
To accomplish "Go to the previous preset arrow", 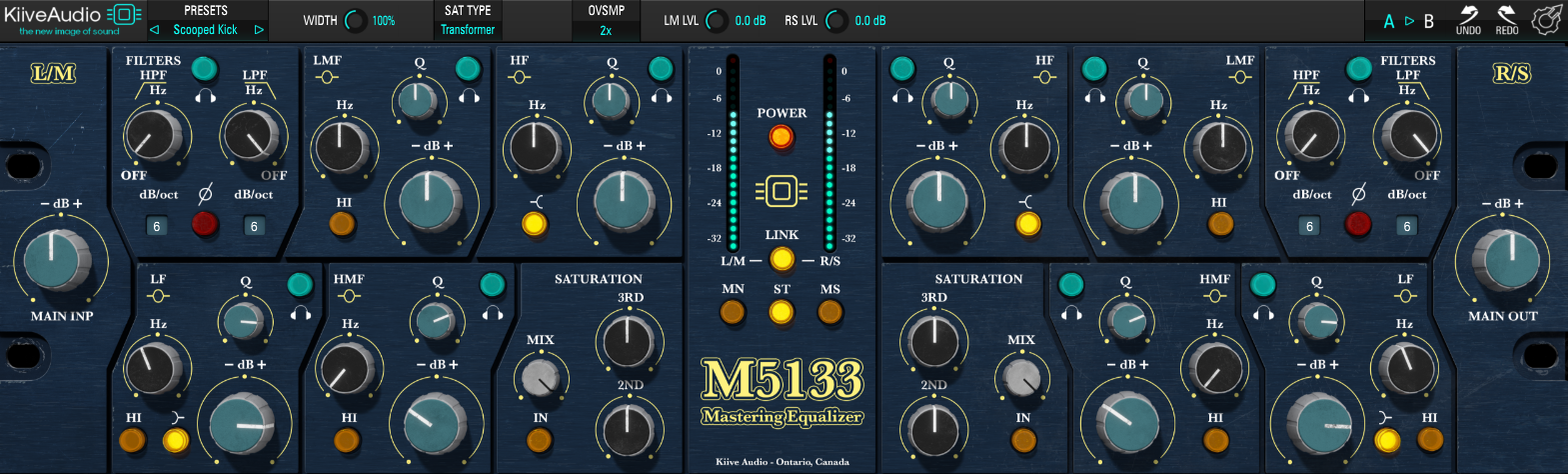I will coord(154,30).
